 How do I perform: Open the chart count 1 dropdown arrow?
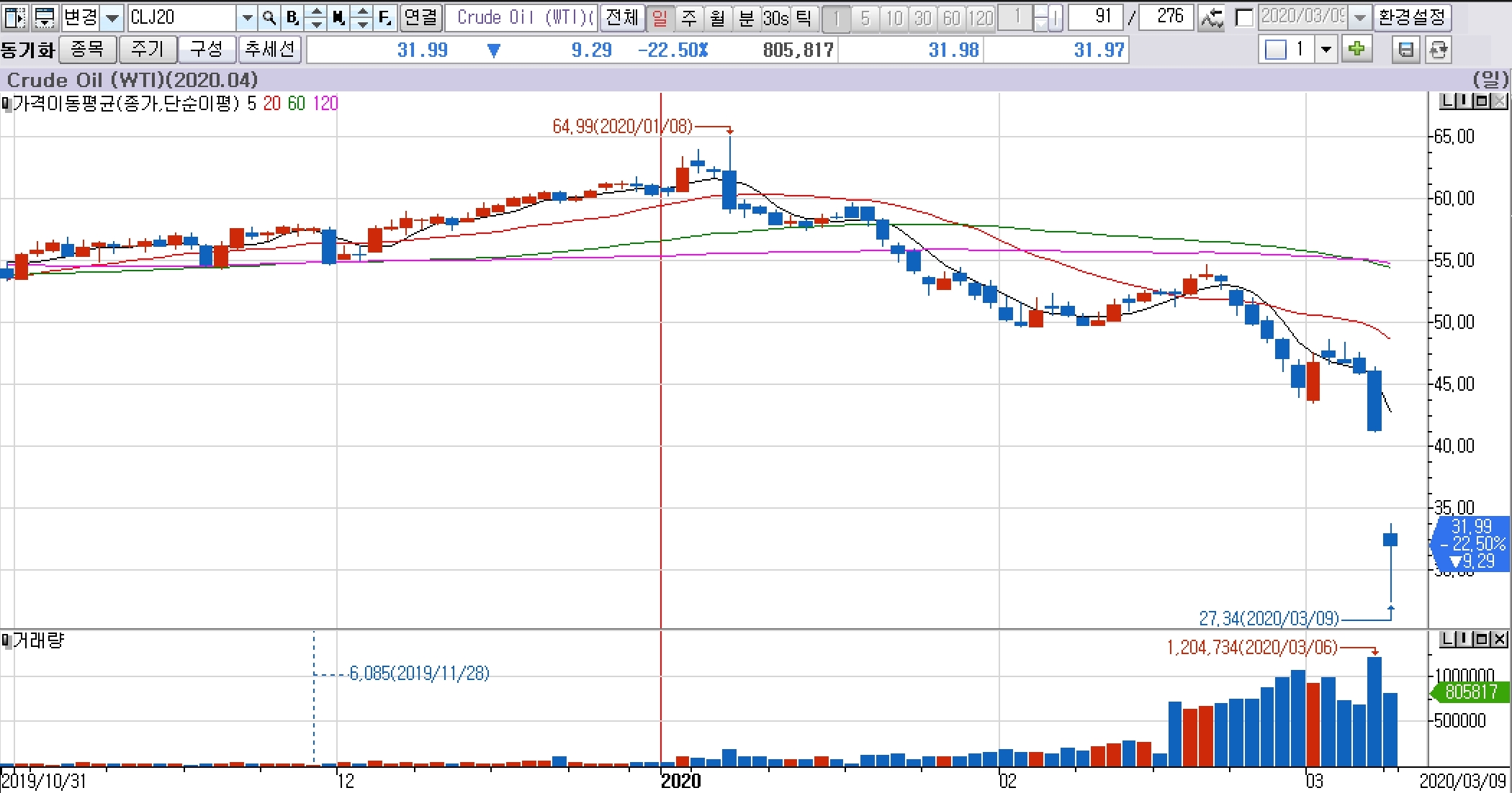tap(1326, 50)
